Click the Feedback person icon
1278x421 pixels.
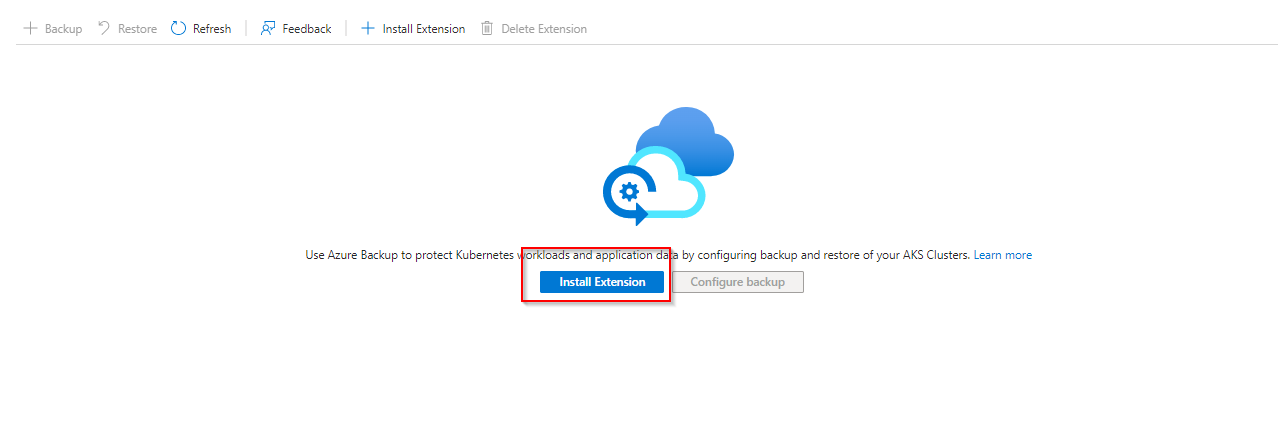267,29
